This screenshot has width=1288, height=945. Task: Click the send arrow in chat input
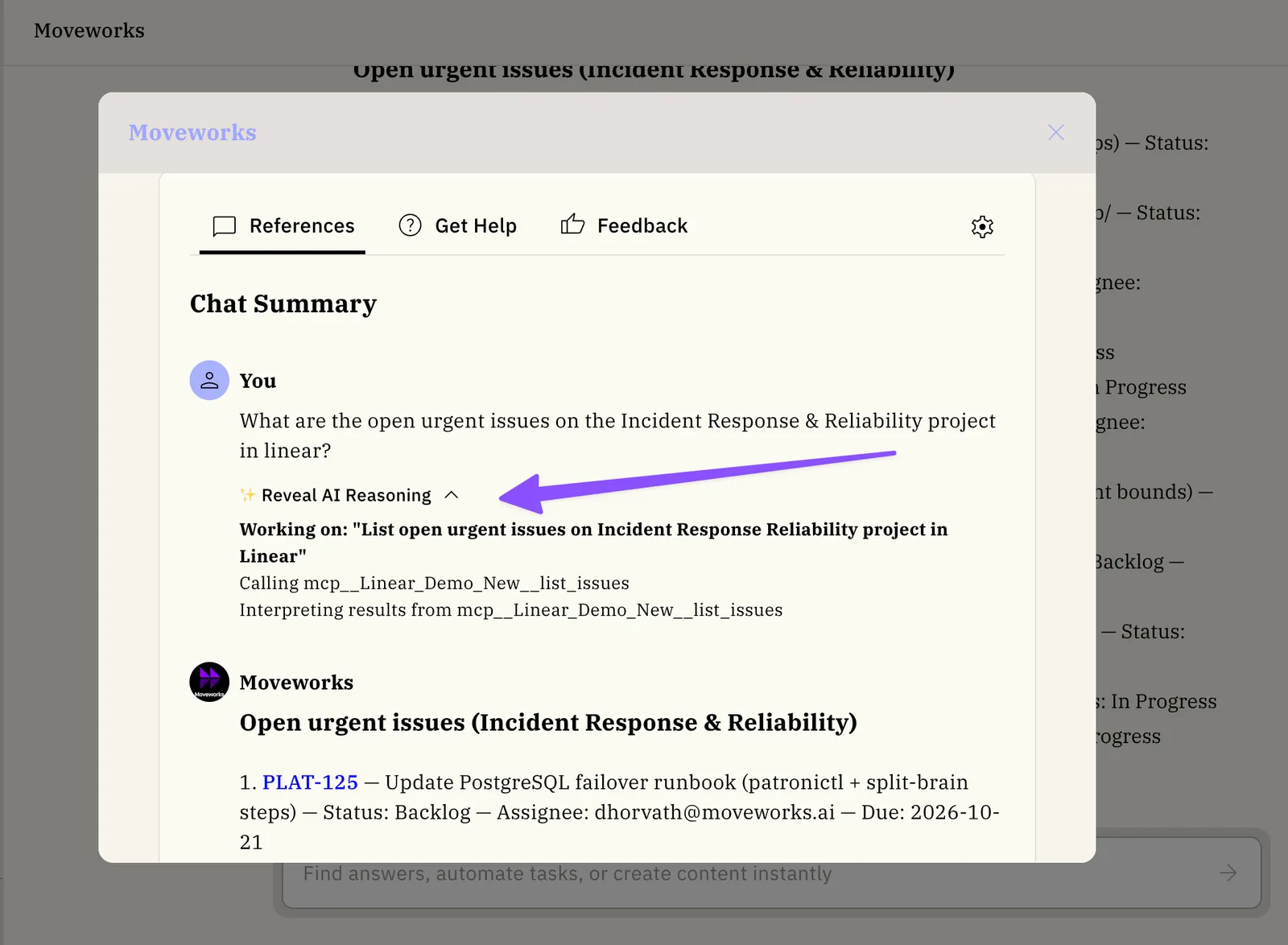[x=1228, y=873]
